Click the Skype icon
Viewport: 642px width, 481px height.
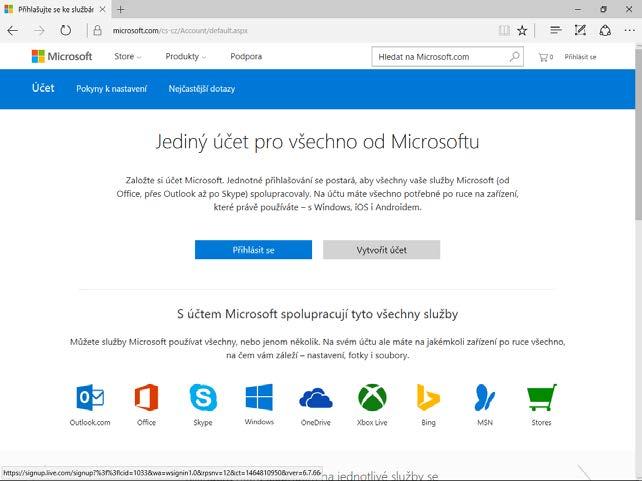(203, 397)
